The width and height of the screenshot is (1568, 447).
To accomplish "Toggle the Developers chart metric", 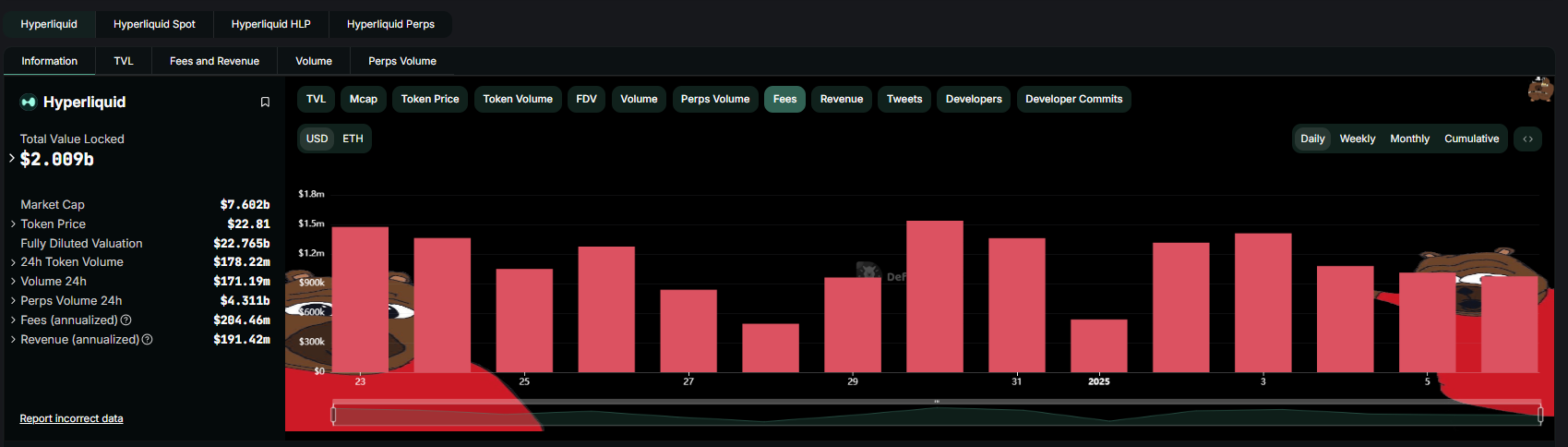I will (974, 99).
